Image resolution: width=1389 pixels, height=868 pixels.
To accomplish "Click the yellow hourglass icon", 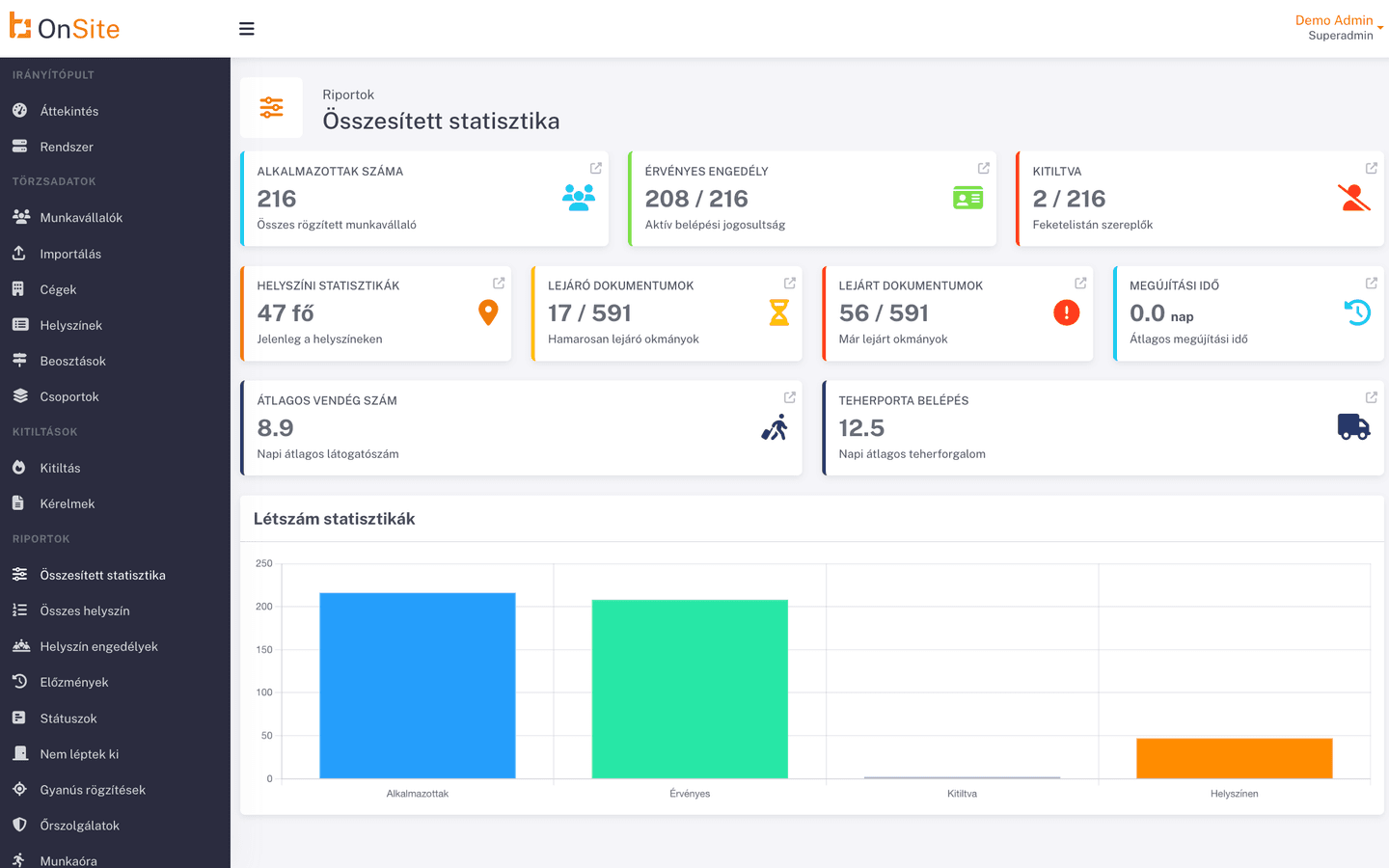I will coord(779,312).
